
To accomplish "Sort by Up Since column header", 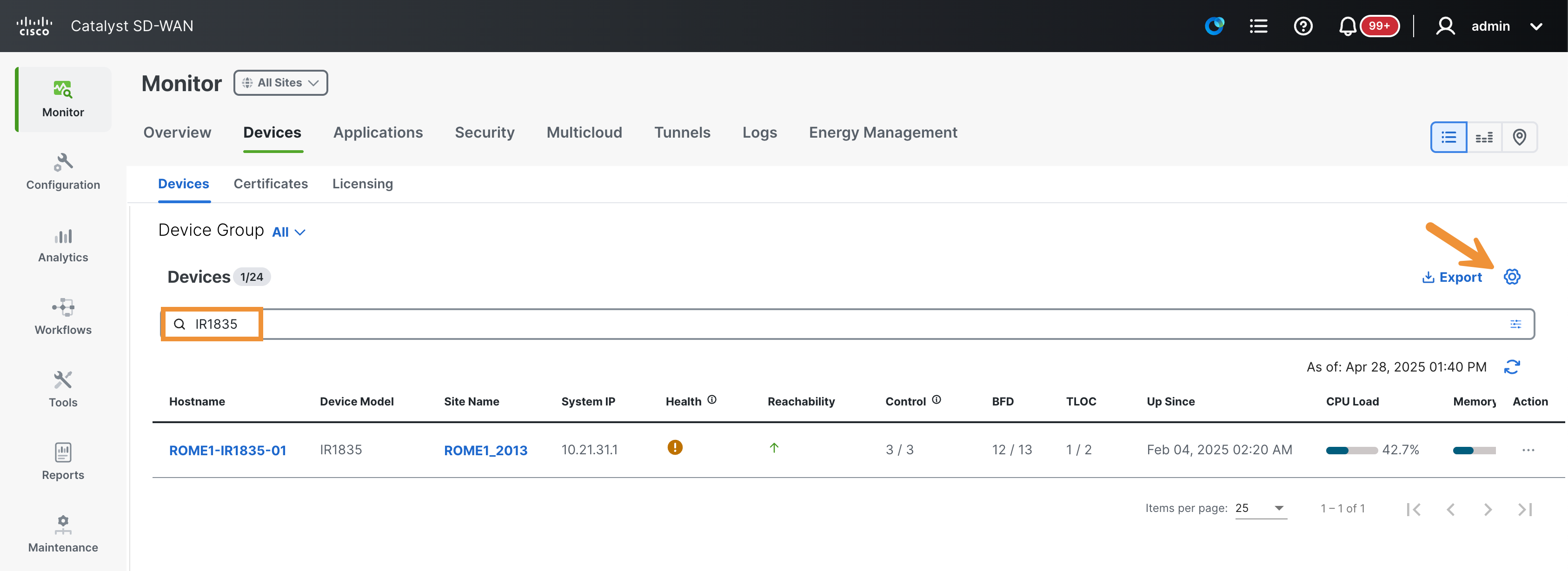I will tap(1170, 402).
